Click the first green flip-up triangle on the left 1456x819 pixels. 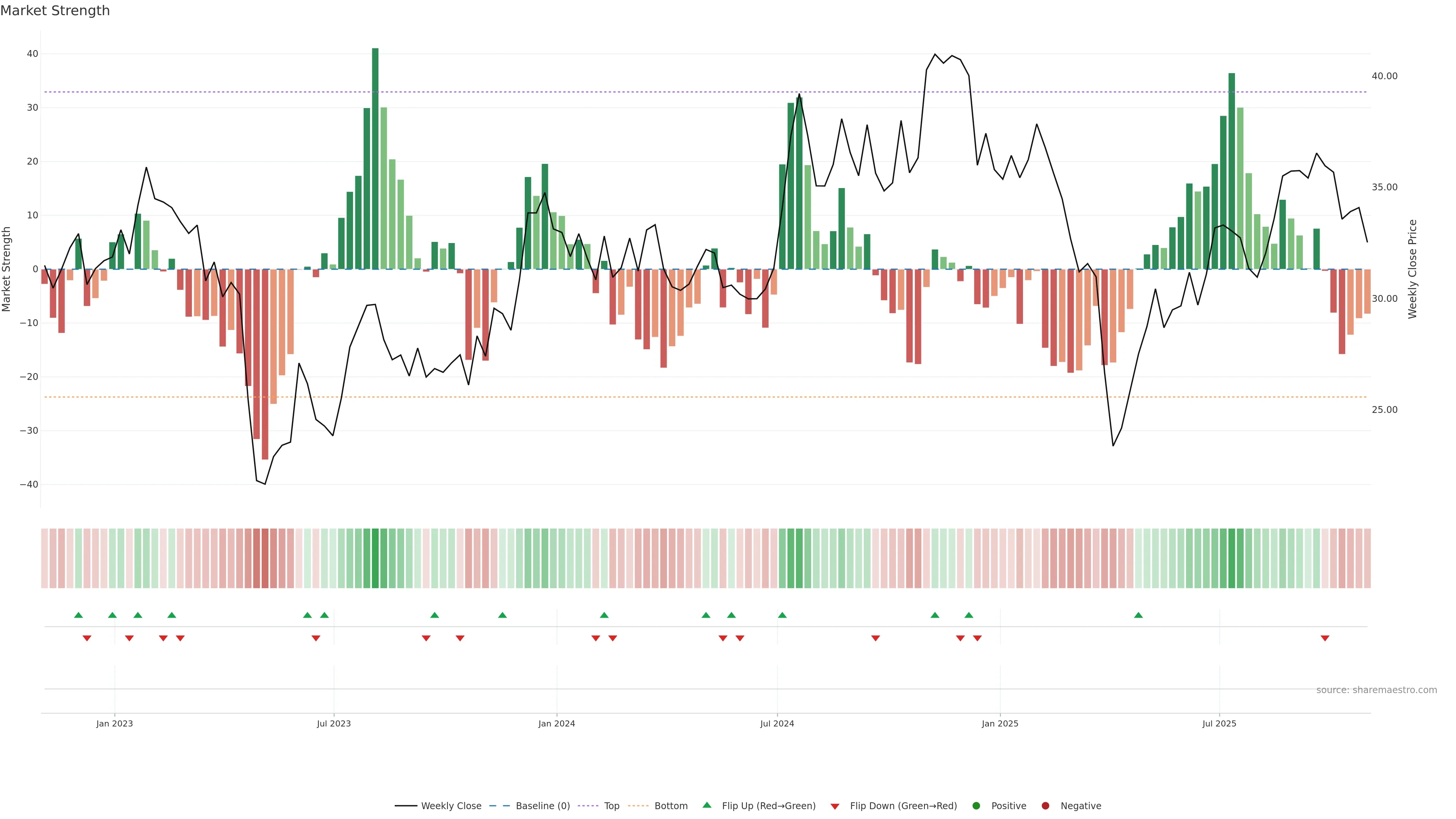(78, 615)
